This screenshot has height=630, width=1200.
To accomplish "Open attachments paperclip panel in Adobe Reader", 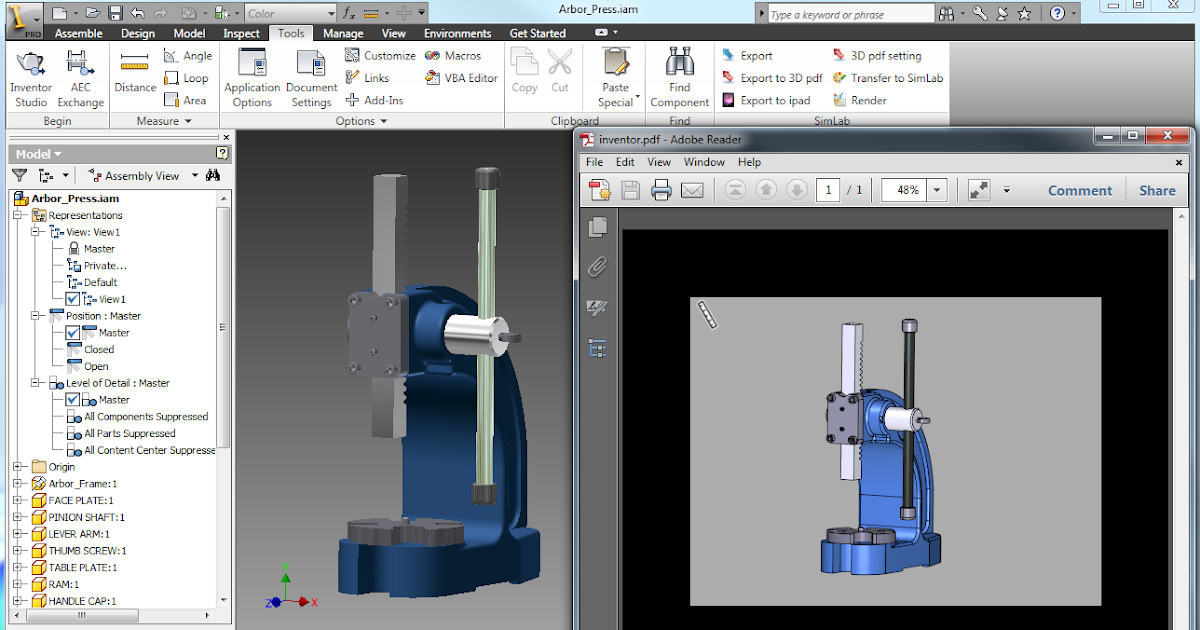I will (x=598, y=267).
